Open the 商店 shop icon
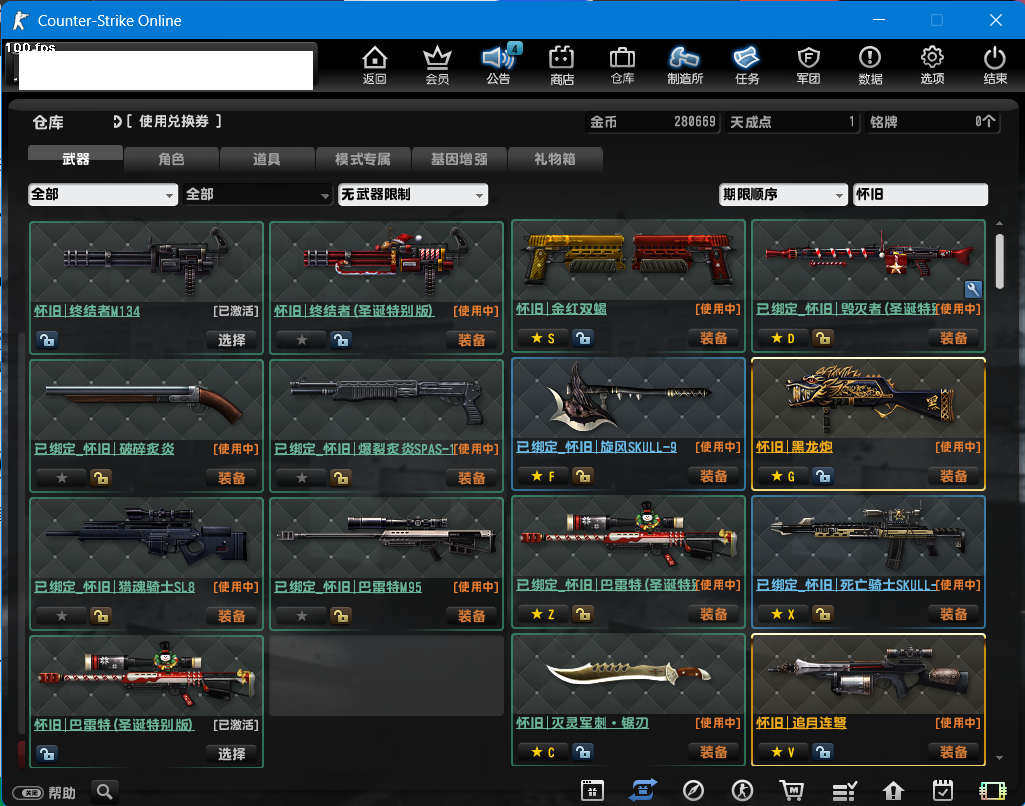 [x=562, y=65]
